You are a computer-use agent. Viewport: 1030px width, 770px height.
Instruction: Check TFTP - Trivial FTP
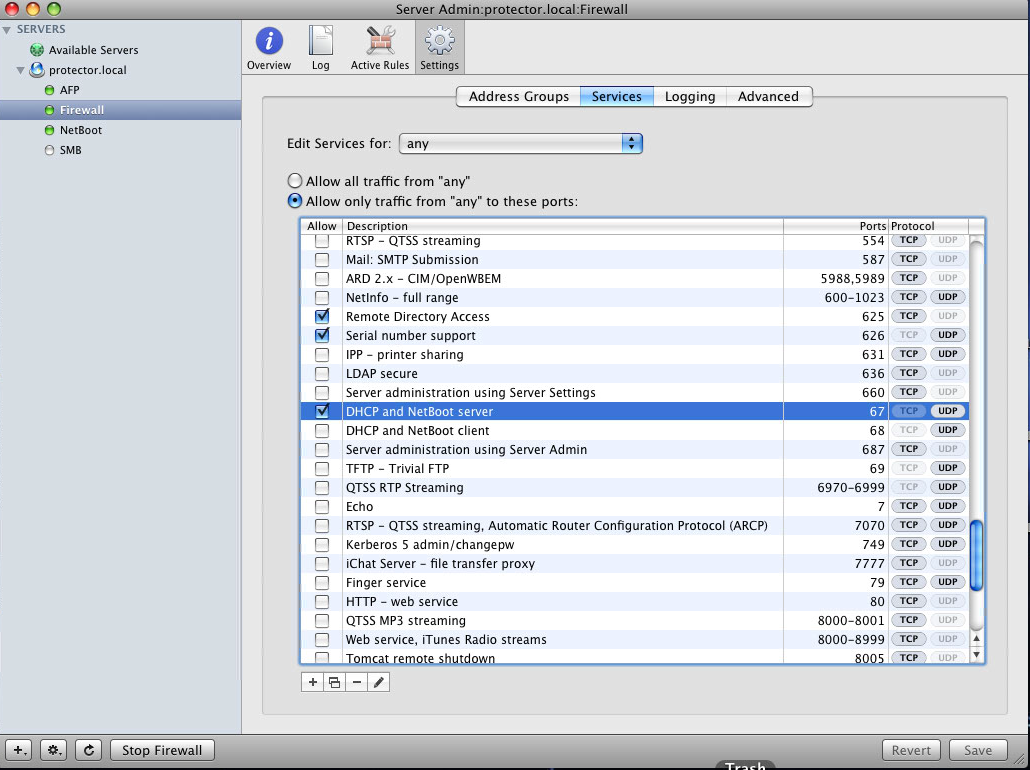322,468
